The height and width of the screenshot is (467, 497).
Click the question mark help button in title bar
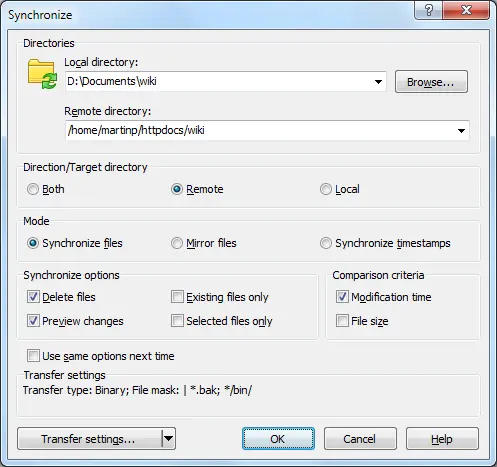pyautogui.click(x=429, y=10)
